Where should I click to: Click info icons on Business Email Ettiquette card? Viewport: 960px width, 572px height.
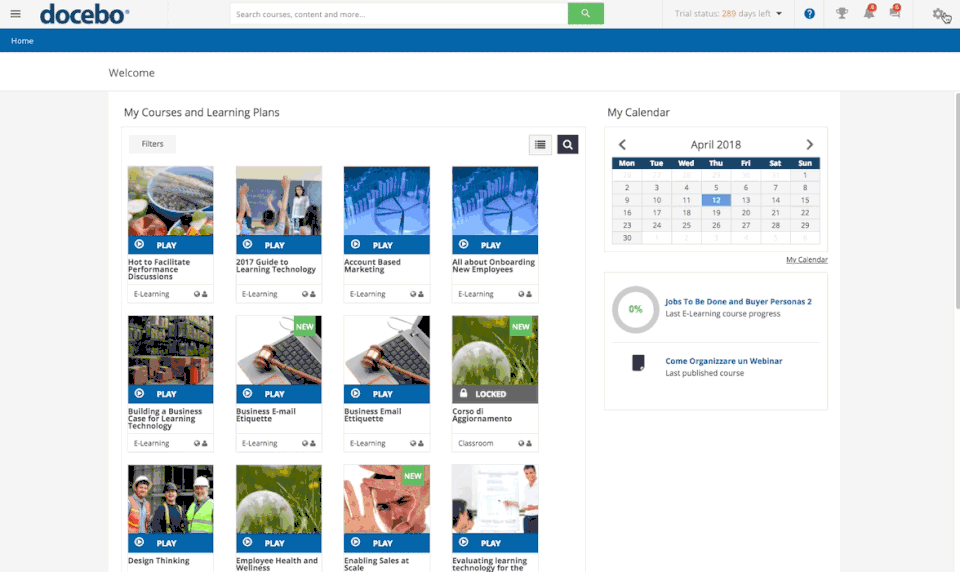(x=416, y=443)
